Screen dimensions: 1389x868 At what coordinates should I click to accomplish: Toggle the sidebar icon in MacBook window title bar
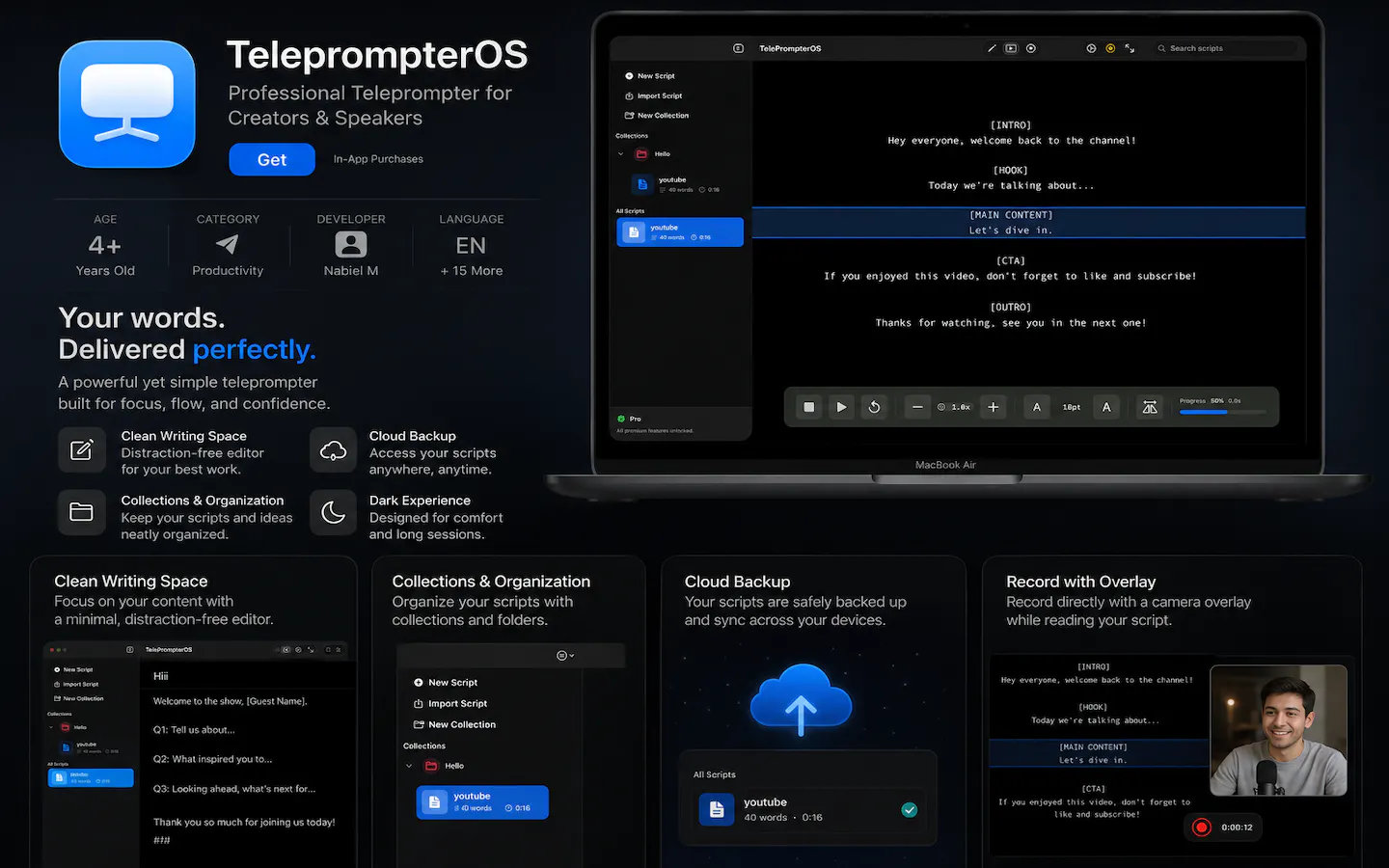click(738, 48)
